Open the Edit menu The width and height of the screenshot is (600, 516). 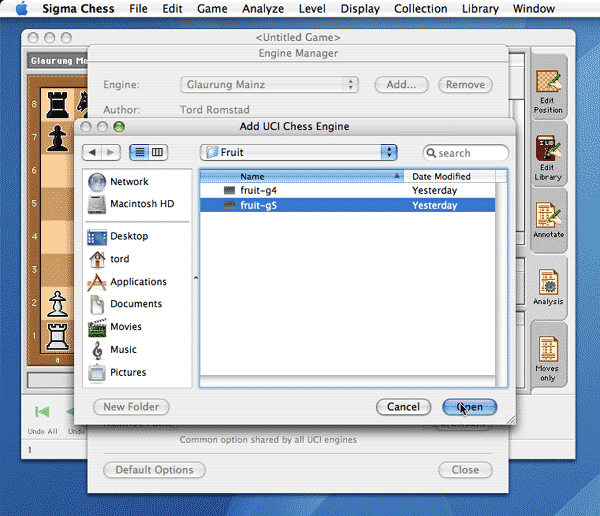pyautogui.click(x=172, y=8)
